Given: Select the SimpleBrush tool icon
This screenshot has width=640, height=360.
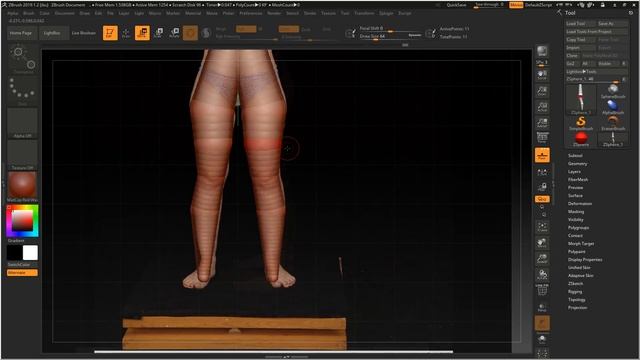Looking at the screenshot, I should tap(580, 123).
